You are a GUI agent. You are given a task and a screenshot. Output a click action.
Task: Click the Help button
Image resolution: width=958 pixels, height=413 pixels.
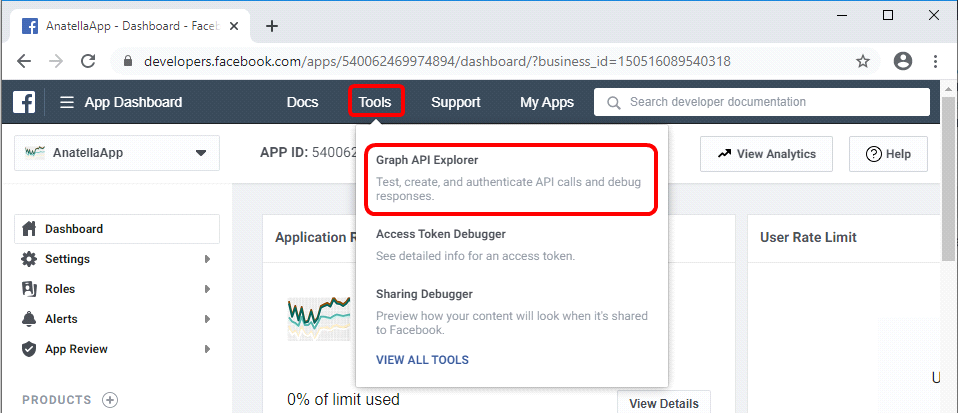[888, 154]
